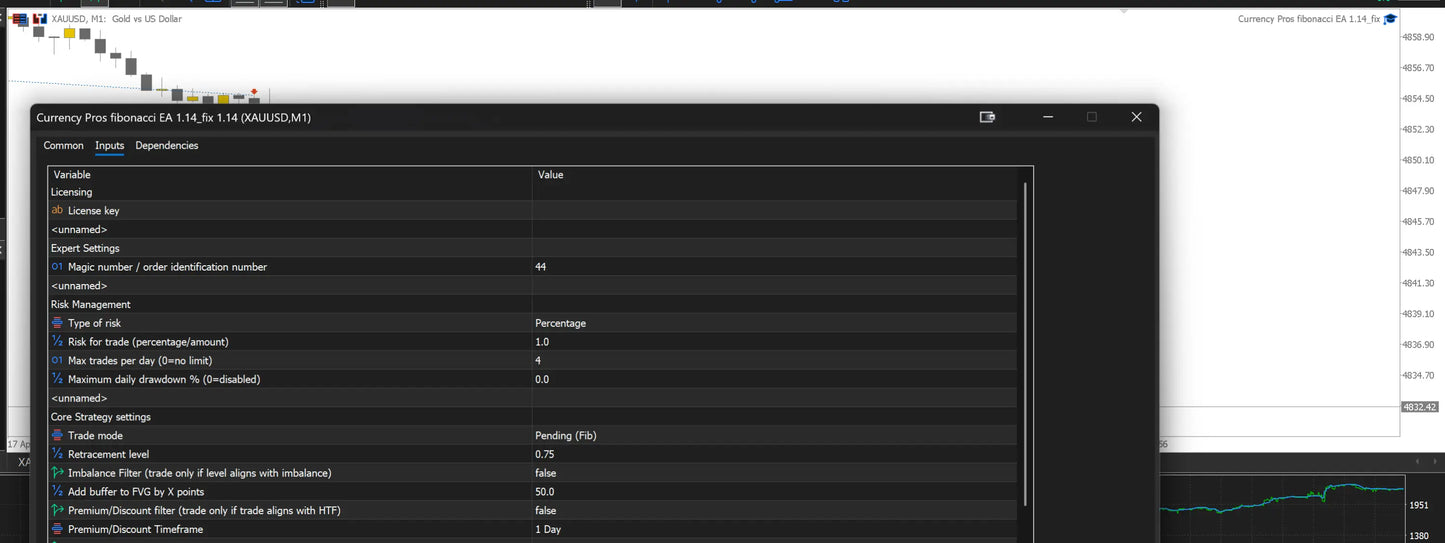
Task: Click the empty License key value field
Action: tap(774, 211)
